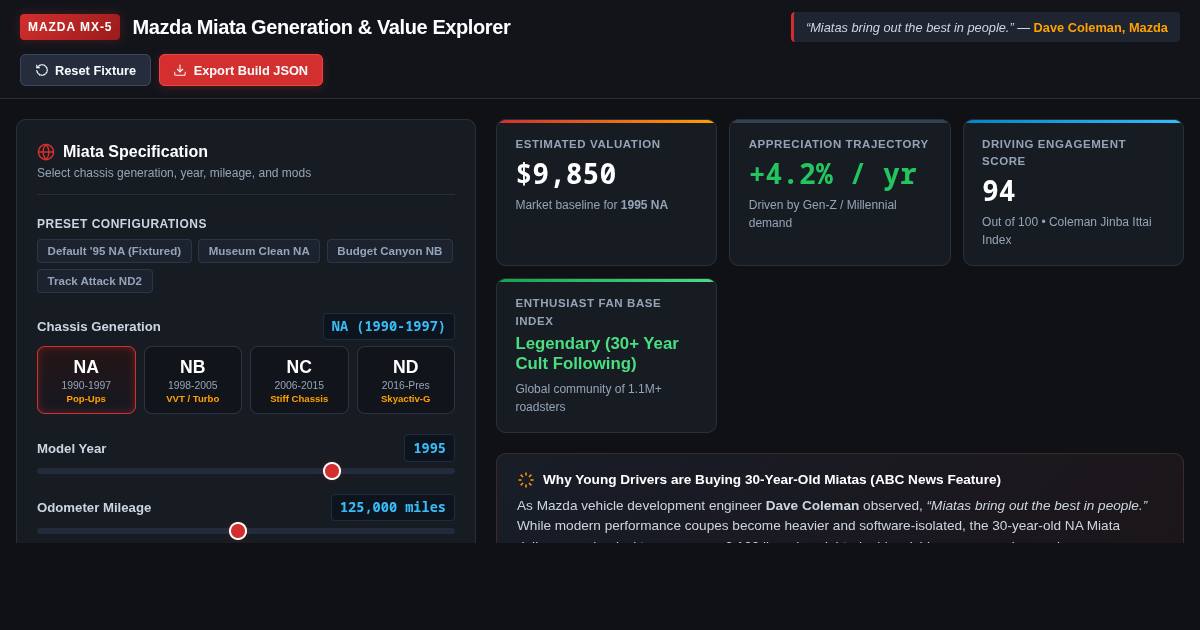Click the Mazda Miata Generation & Value Explorer title

pyautogui.click(x=321, y=27)
